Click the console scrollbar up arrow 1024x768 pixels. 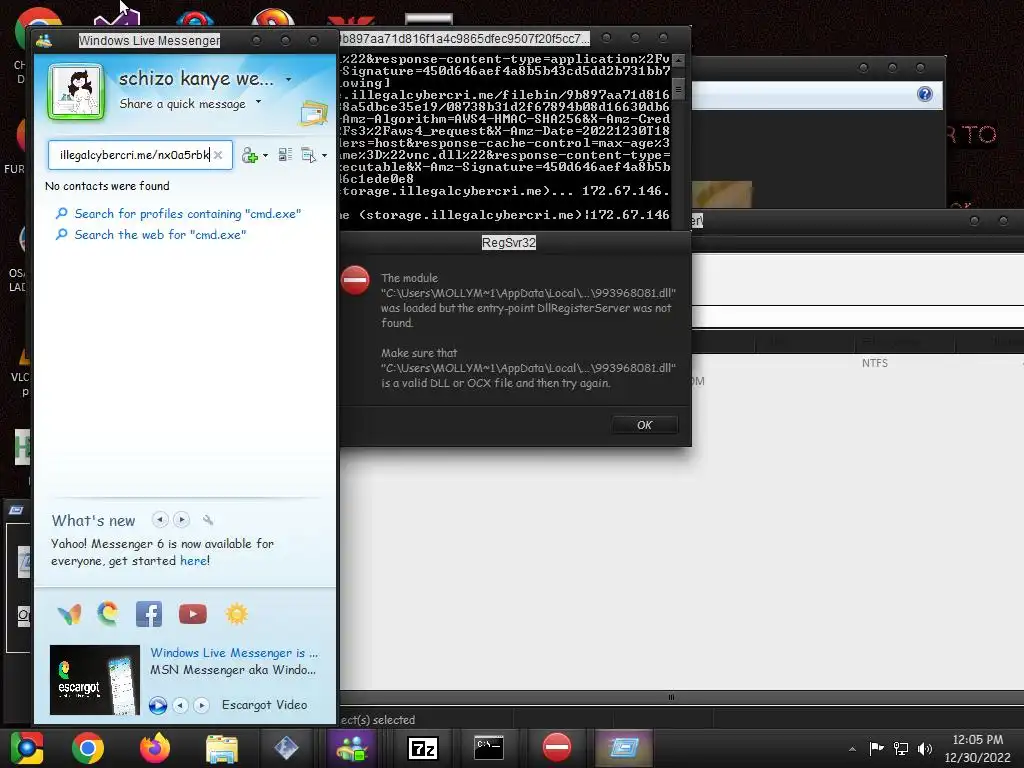click(x=679, y=60)
